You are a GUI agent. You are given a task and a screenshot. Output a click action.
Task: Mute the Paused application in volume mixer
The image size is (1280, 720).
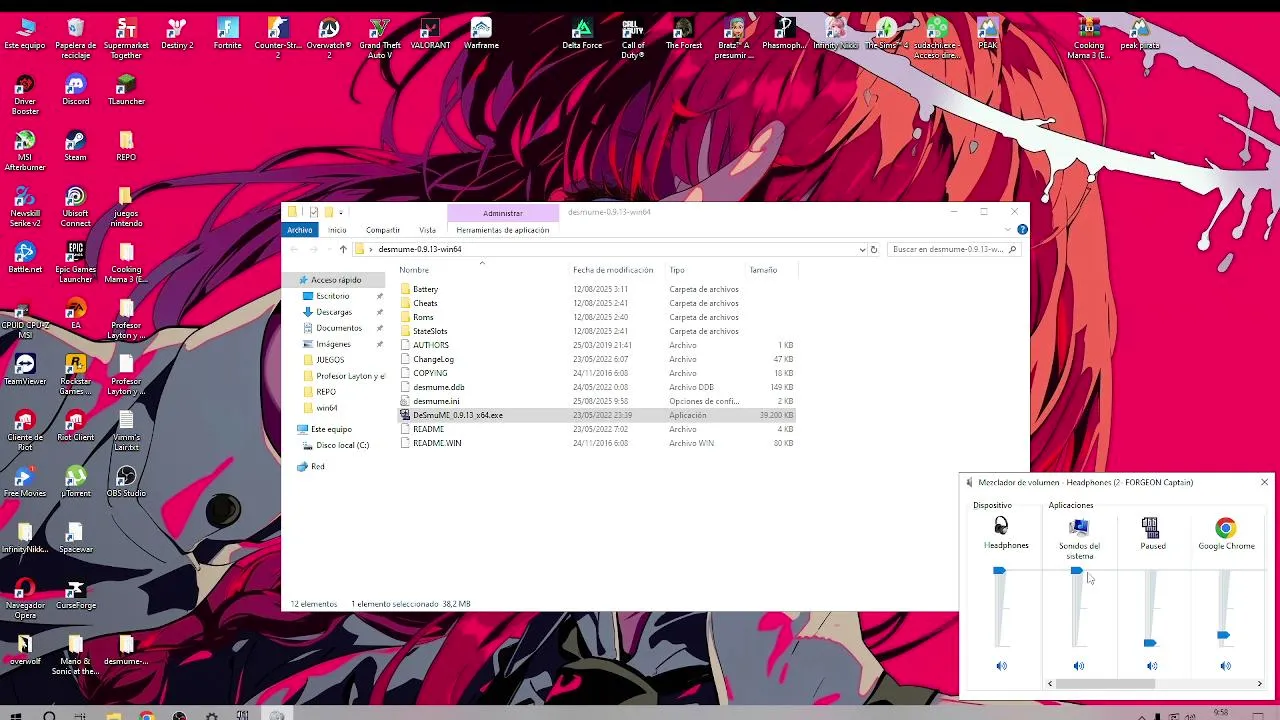pos(1152,666)
